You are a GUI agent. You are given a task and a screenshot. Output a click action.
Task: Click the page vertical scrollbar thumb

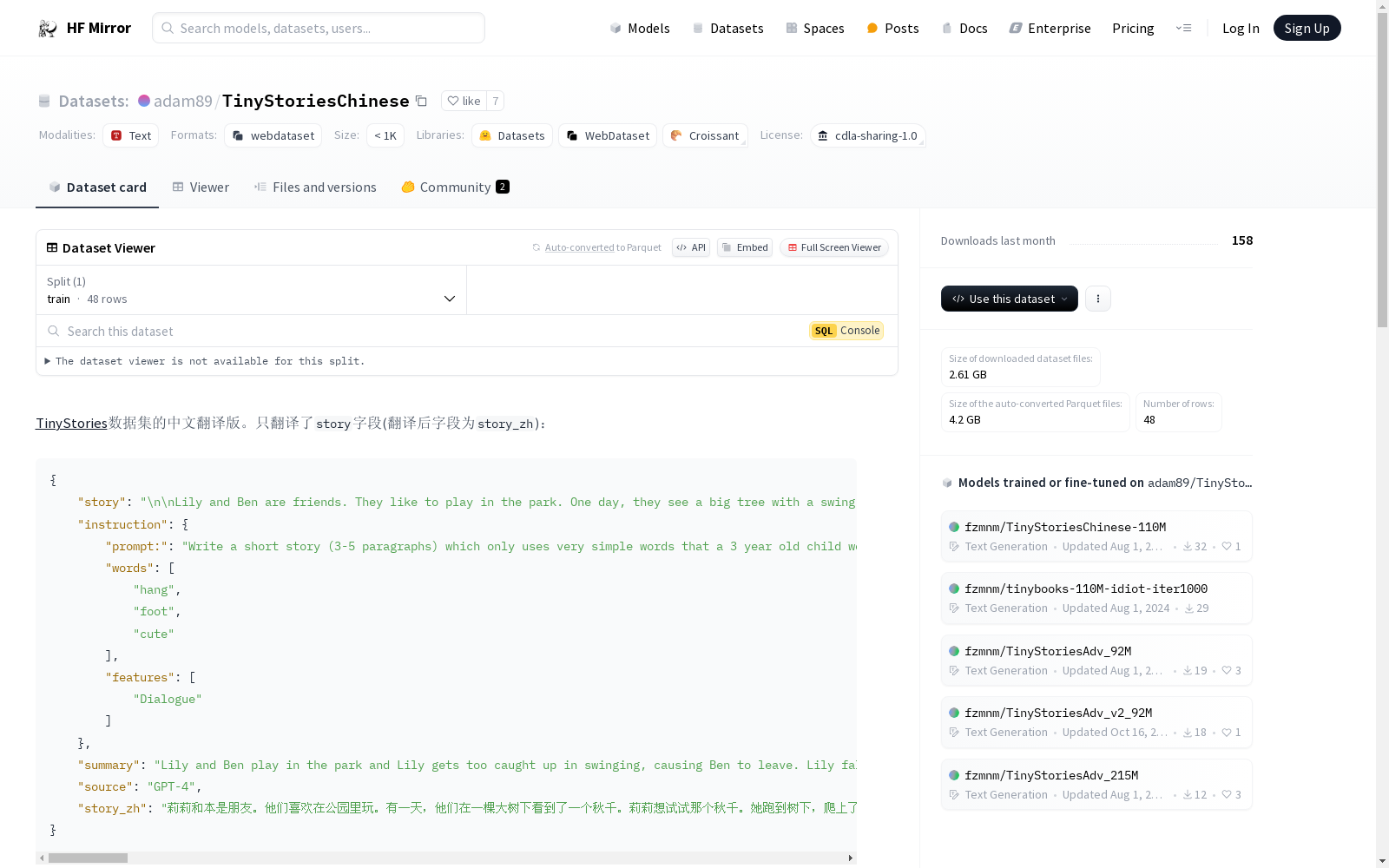tap(1382, 170)
